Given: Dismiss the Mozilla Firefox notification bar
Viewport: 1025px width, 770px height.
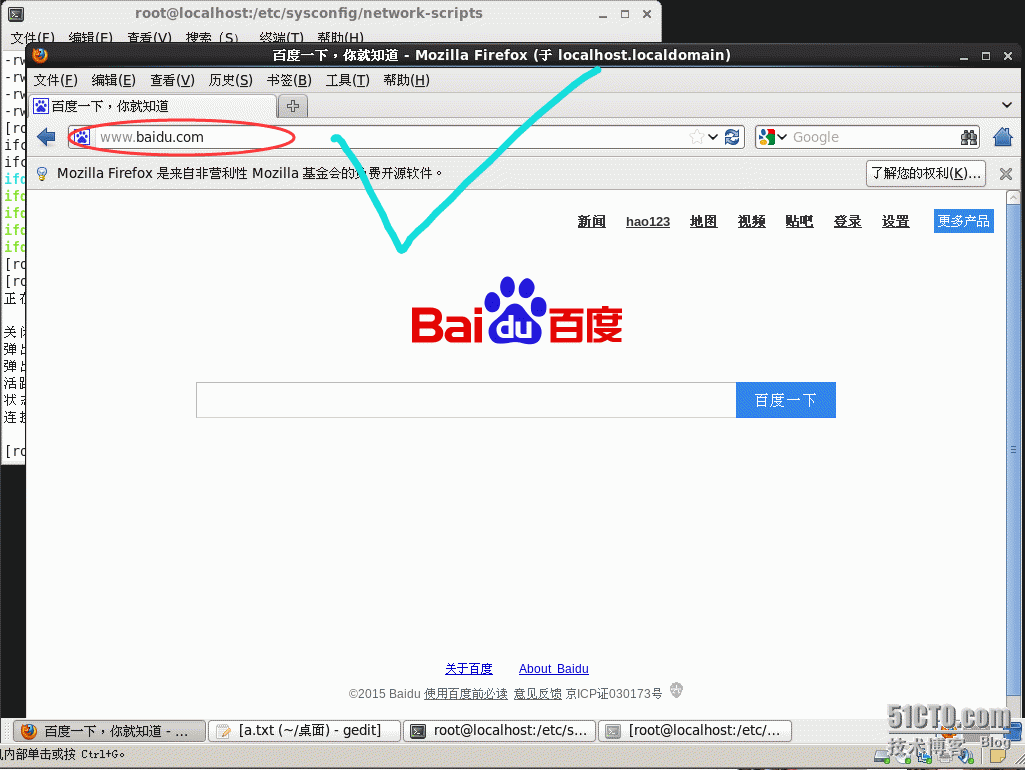Looking at the screenshot, I should click(1006, 174).
